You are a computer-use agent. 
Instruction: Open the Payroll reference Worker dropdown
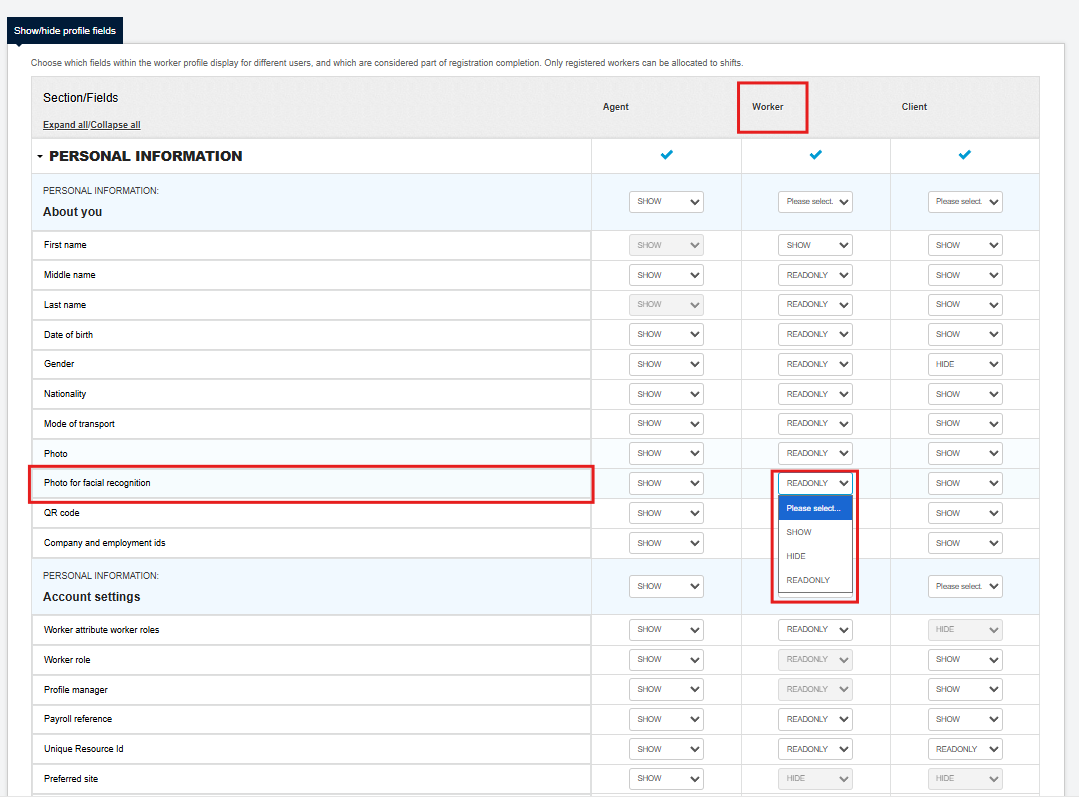point(815,718)
